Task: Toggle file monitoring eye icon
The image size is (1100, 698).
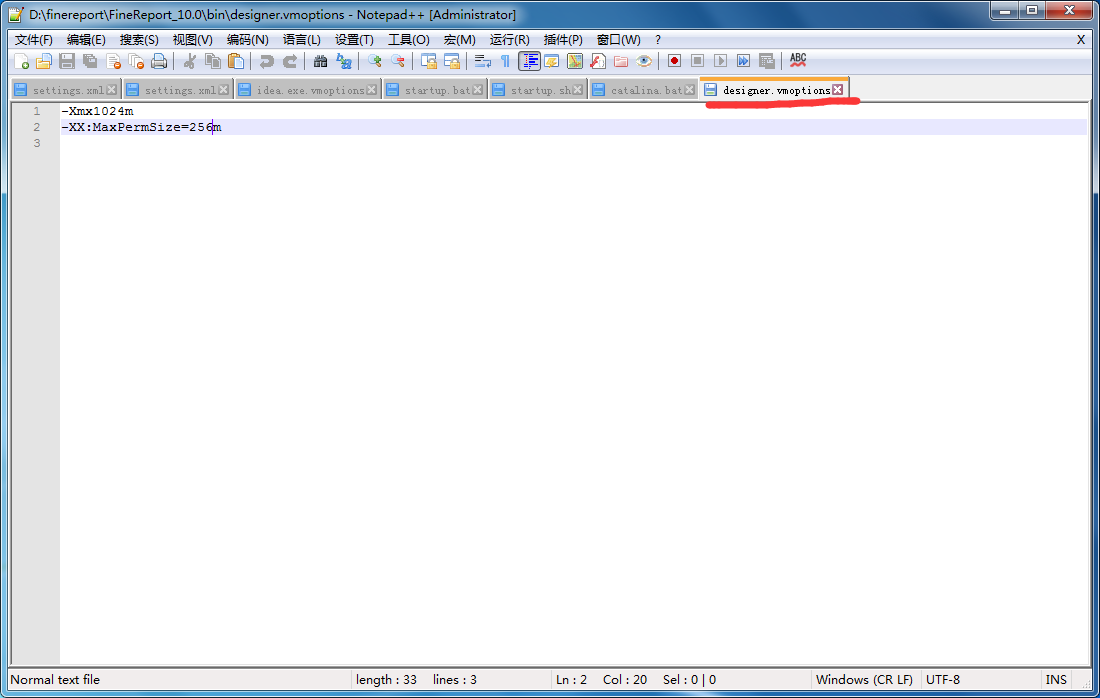Action: [x=644, y=62]
